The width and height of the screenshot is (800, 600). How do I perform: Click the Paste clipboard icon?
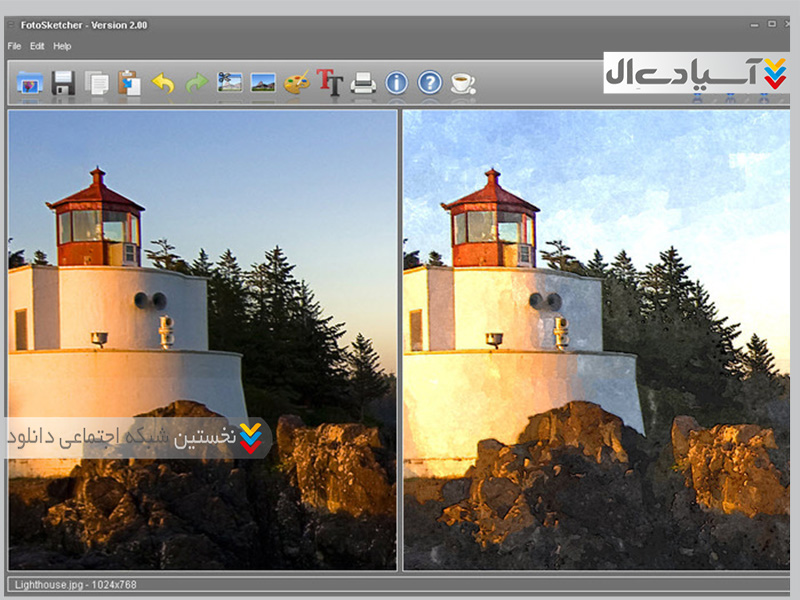pyautogui.click(x=129, y=83)
